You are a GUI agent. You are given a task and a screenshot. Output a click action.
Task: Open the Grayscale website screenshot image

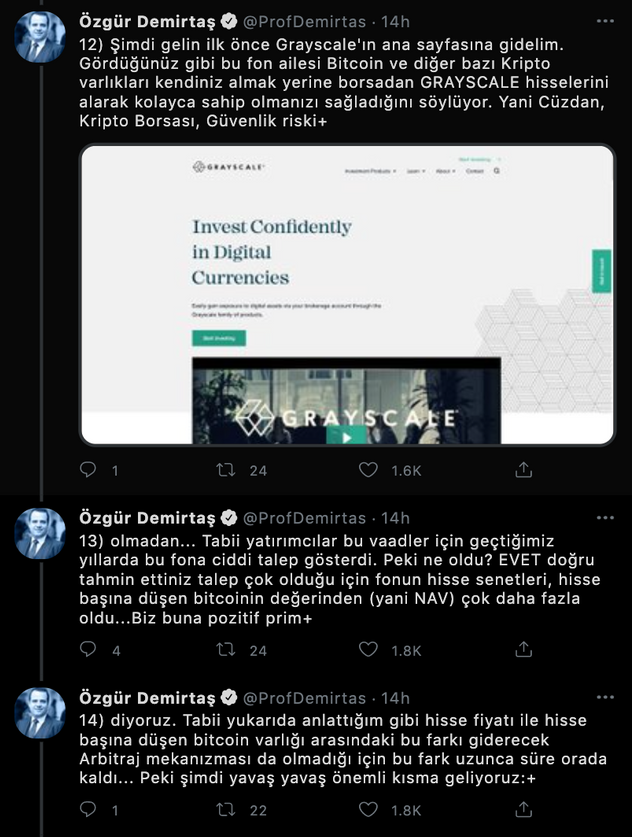pyautogui.click(x=346, y=294)
